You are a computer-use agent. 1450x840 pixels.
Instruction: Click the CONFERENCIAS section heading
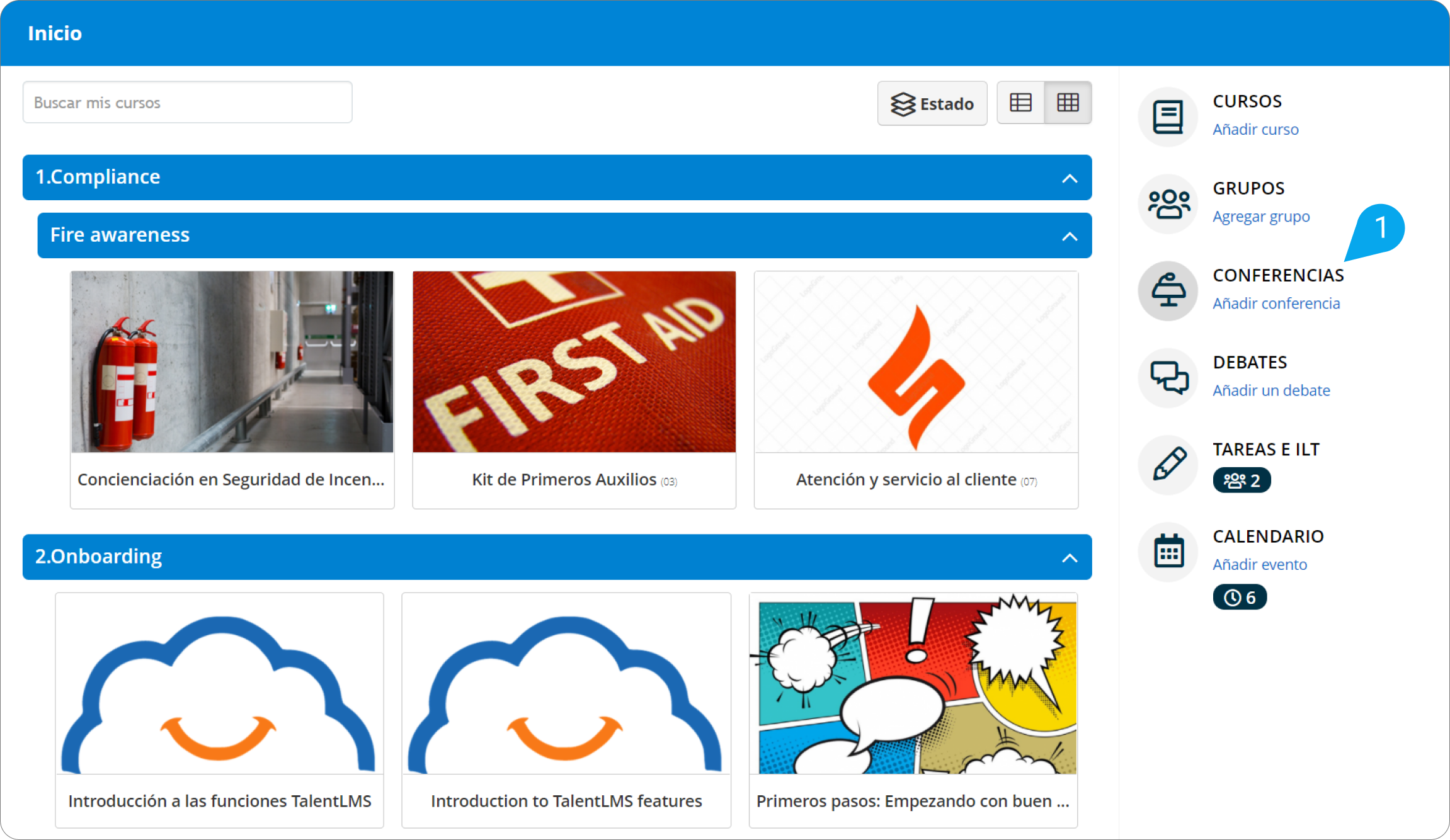pyautogui.click(x=1278, y=275)
